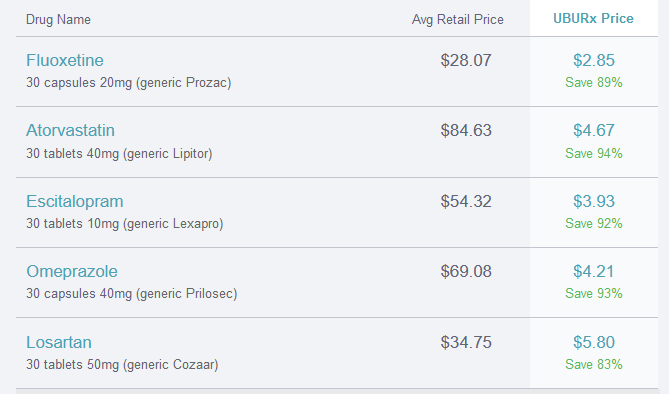
Task: Open the Omeprazole drug link
Action: click(72, 271)
